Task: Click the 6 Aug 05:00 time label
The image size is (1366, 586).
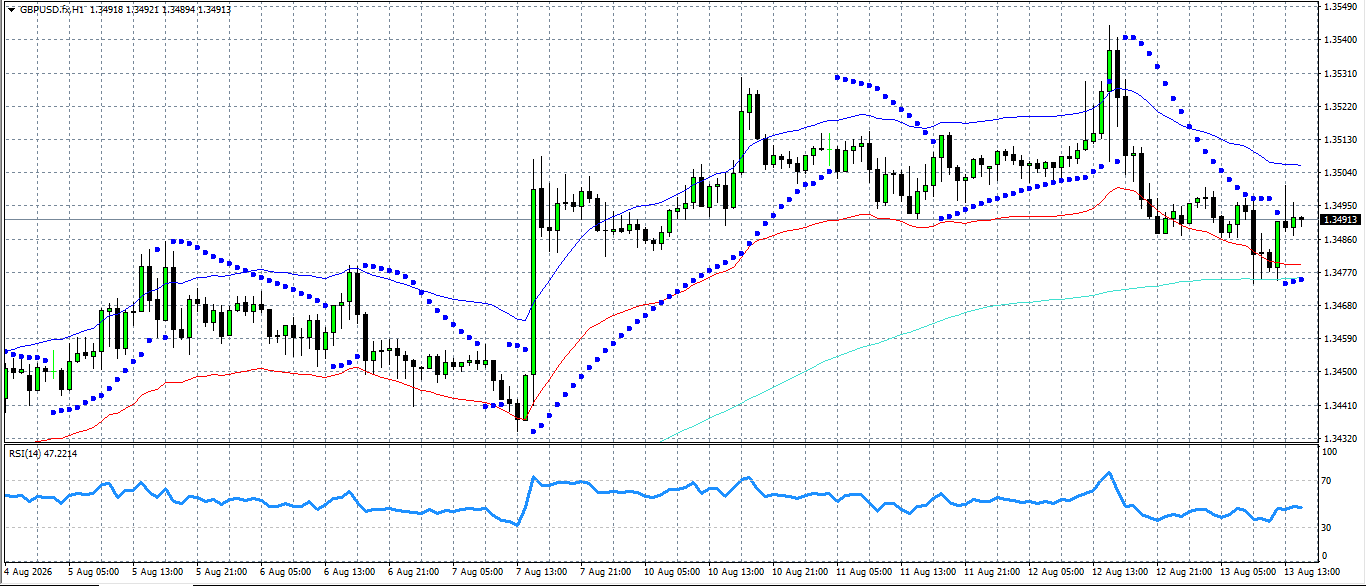Action: click(x=285, y=572)
